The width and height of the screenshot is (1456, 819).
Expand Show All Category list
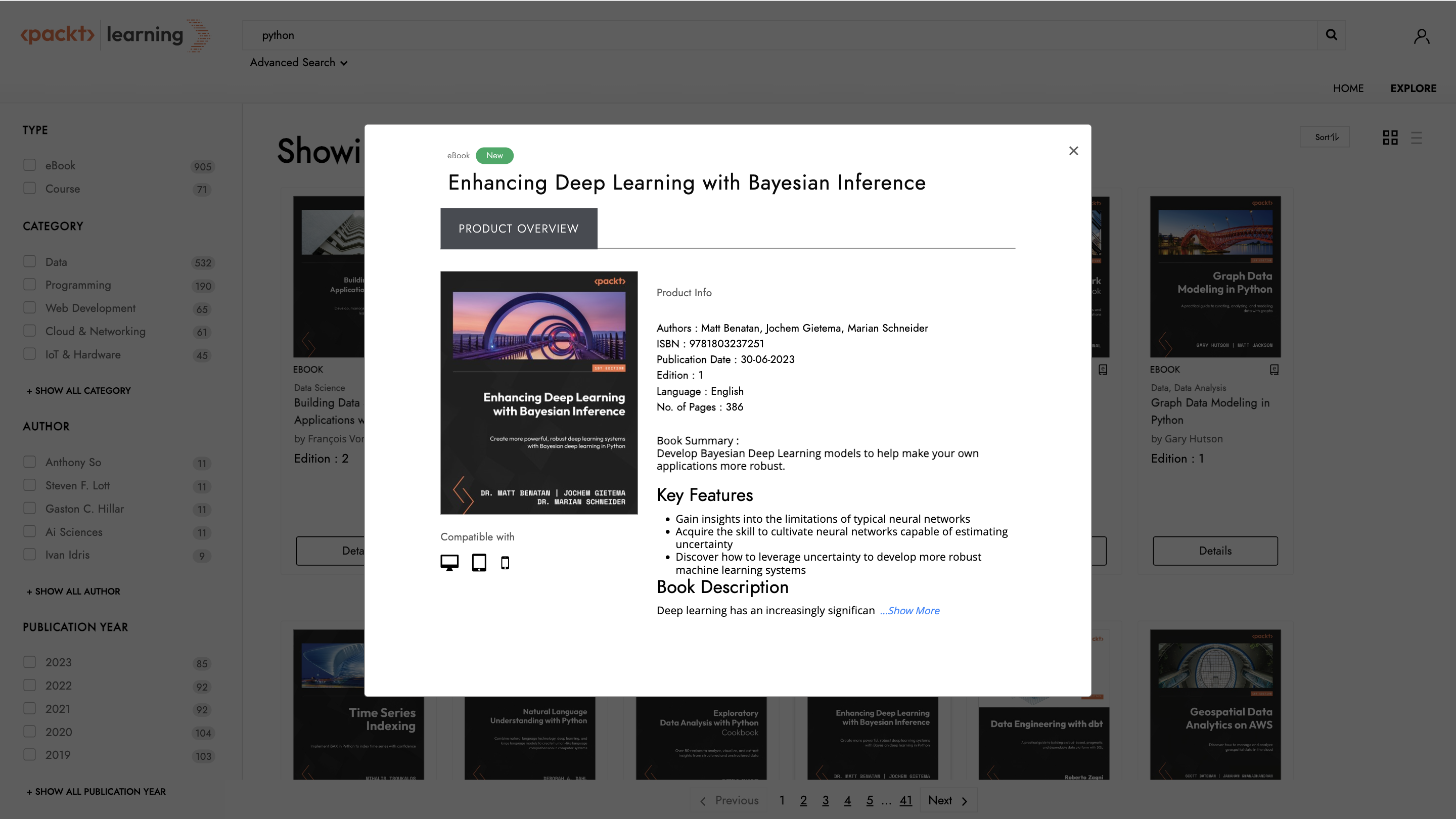coord(77,391)
